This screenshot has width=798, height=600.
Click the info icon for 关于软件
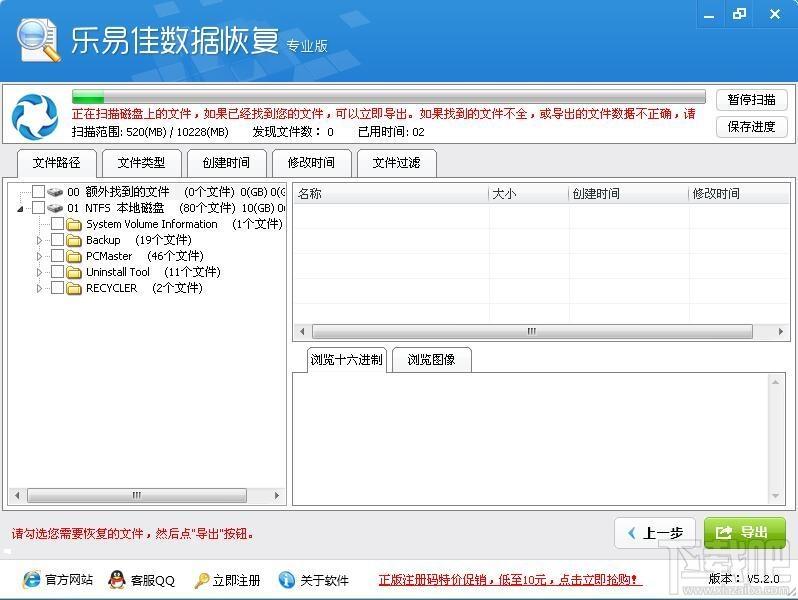click(x=287, y=580)
